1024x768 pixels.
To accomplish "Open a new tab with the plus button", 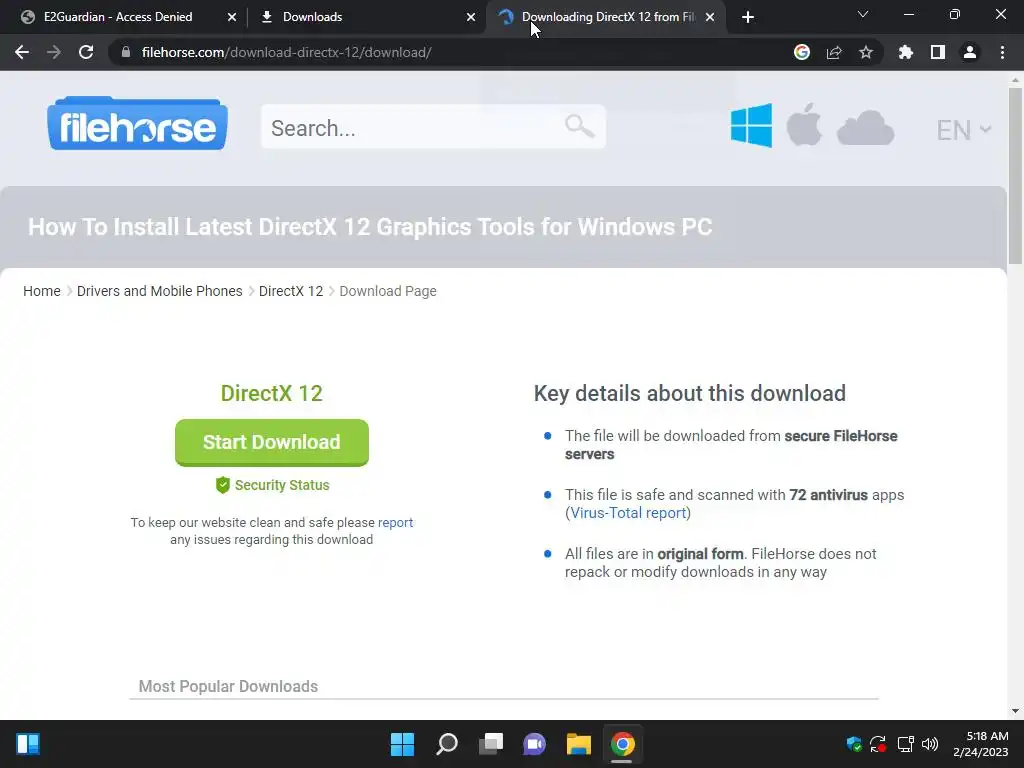I will [x=748, y=17].
